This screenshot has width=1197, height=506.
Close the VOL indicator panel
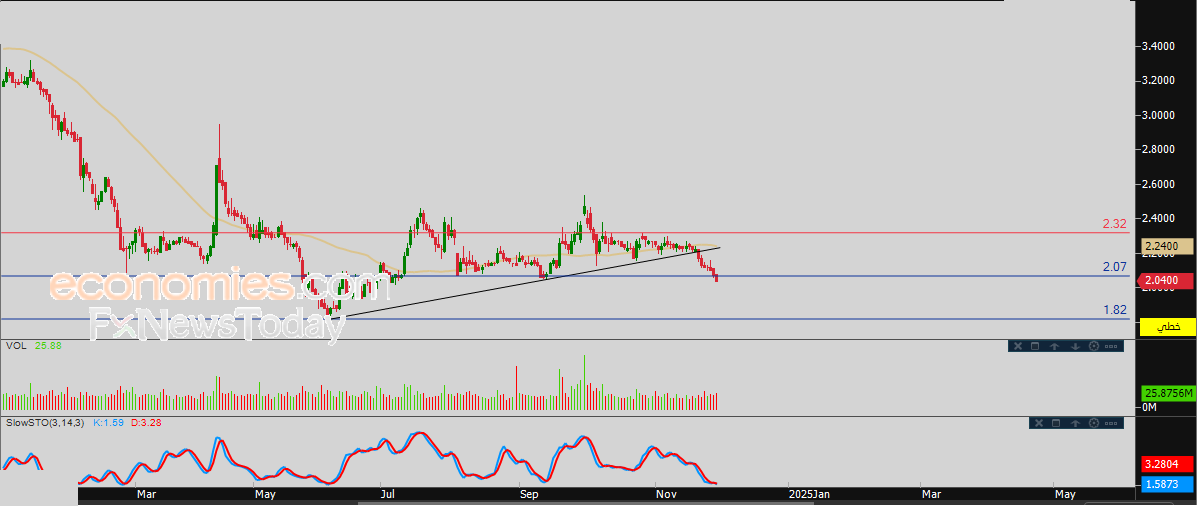click(x=1018, y=346)
